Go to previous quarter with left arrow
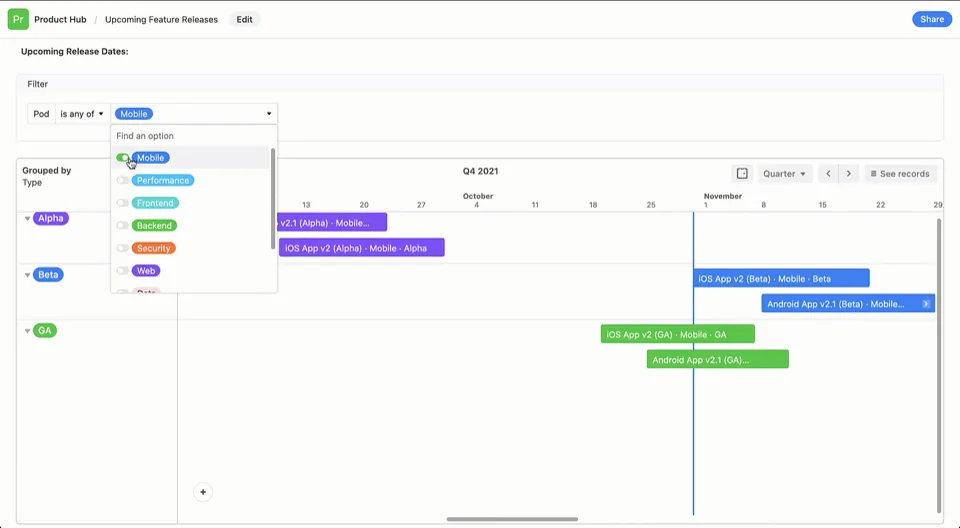This screenshot has height=528, width=960. pyautogui.click(x=828, y=174)
